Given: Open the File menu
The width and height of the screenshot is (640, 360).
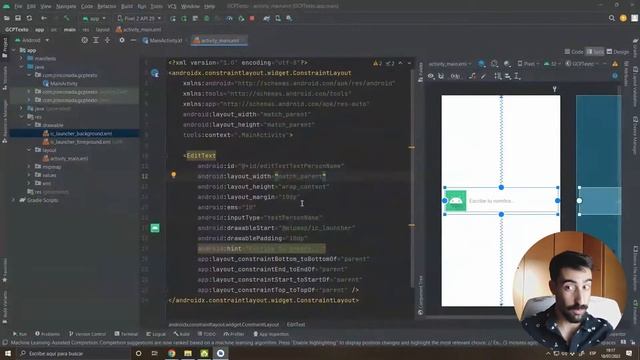Looking at the screenshot, I should (x=18, y=6).
